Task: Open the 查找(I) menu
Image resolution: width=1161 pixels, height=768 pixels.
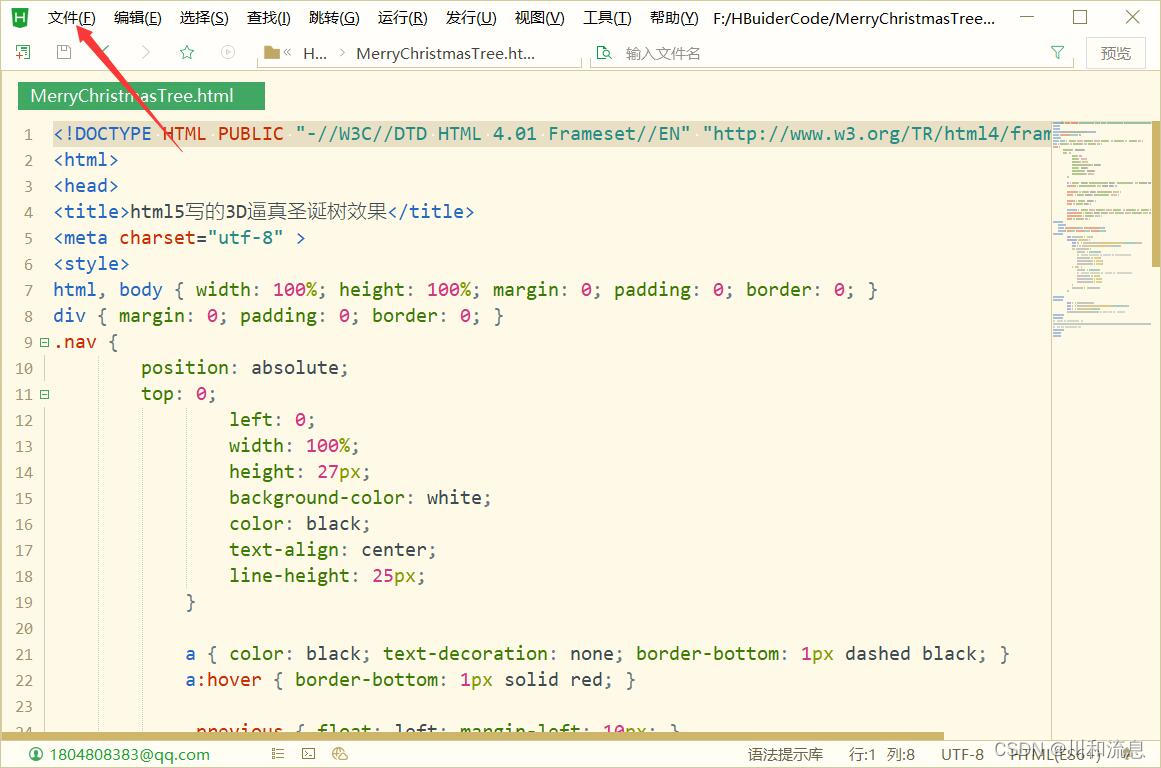Action: tap(269, 18)
